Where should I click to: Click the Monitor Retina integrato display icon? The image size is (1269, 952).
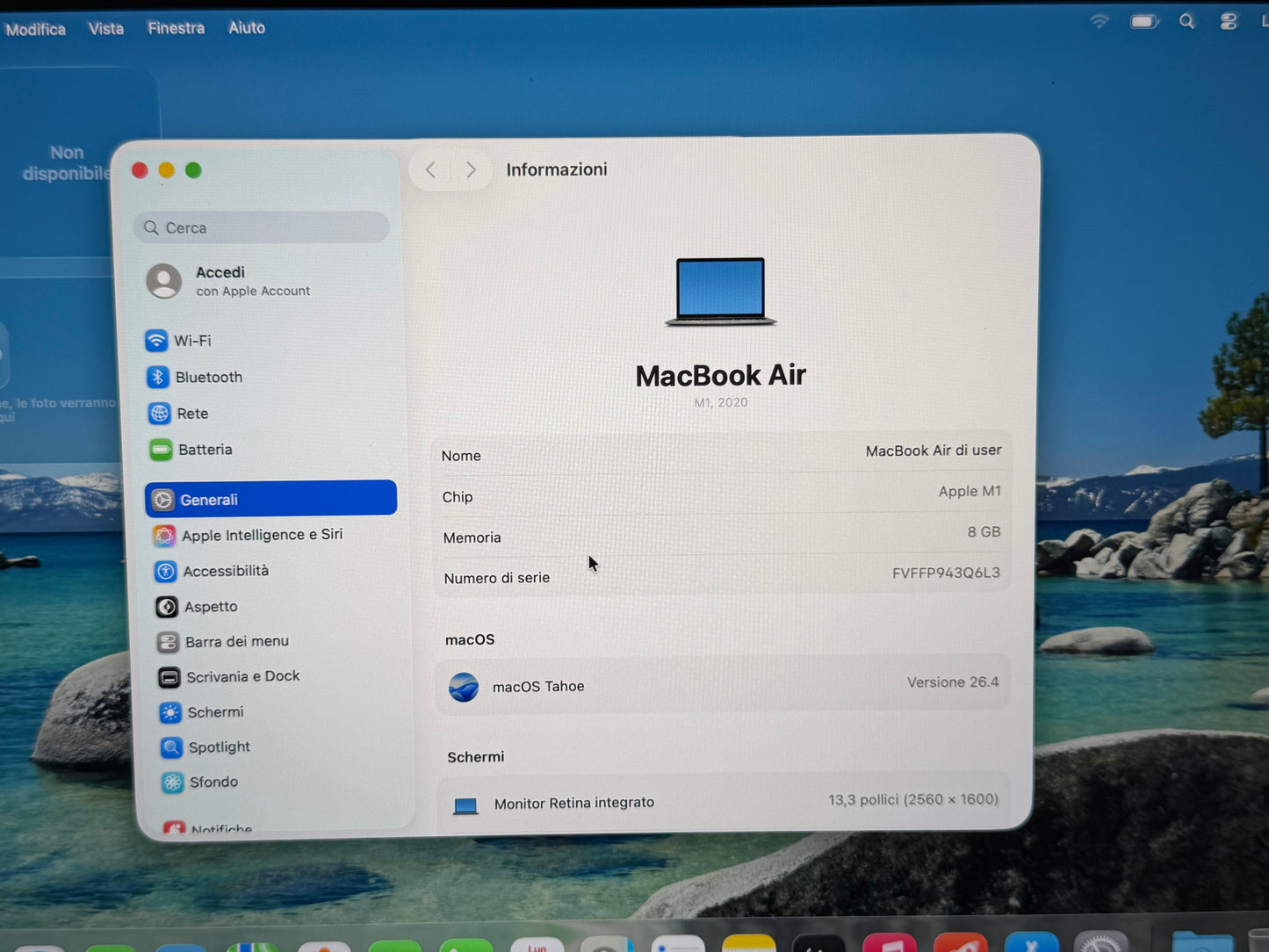[x=465, y=805]
